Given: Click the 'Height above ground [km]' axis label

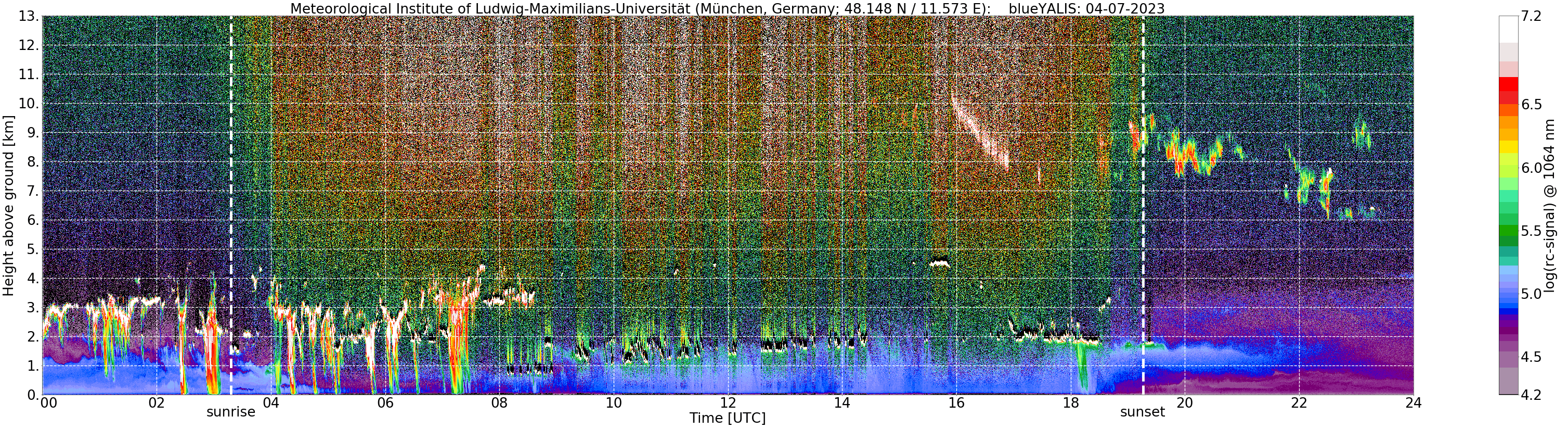Looking at the screenshot, I should [x=8, y=205].
